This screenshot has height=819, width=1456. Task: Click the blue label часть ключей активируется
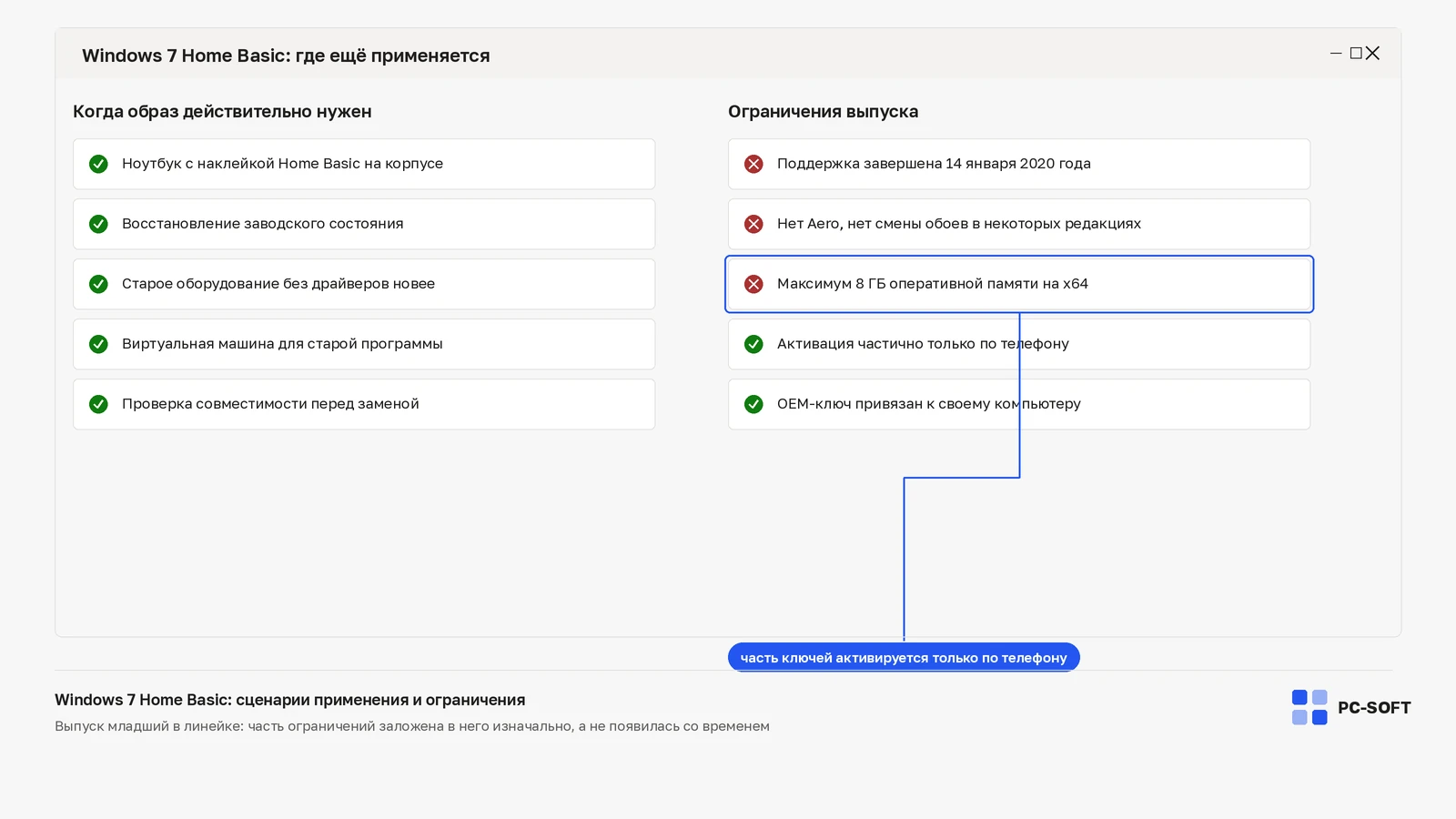(x=904, y=657)
